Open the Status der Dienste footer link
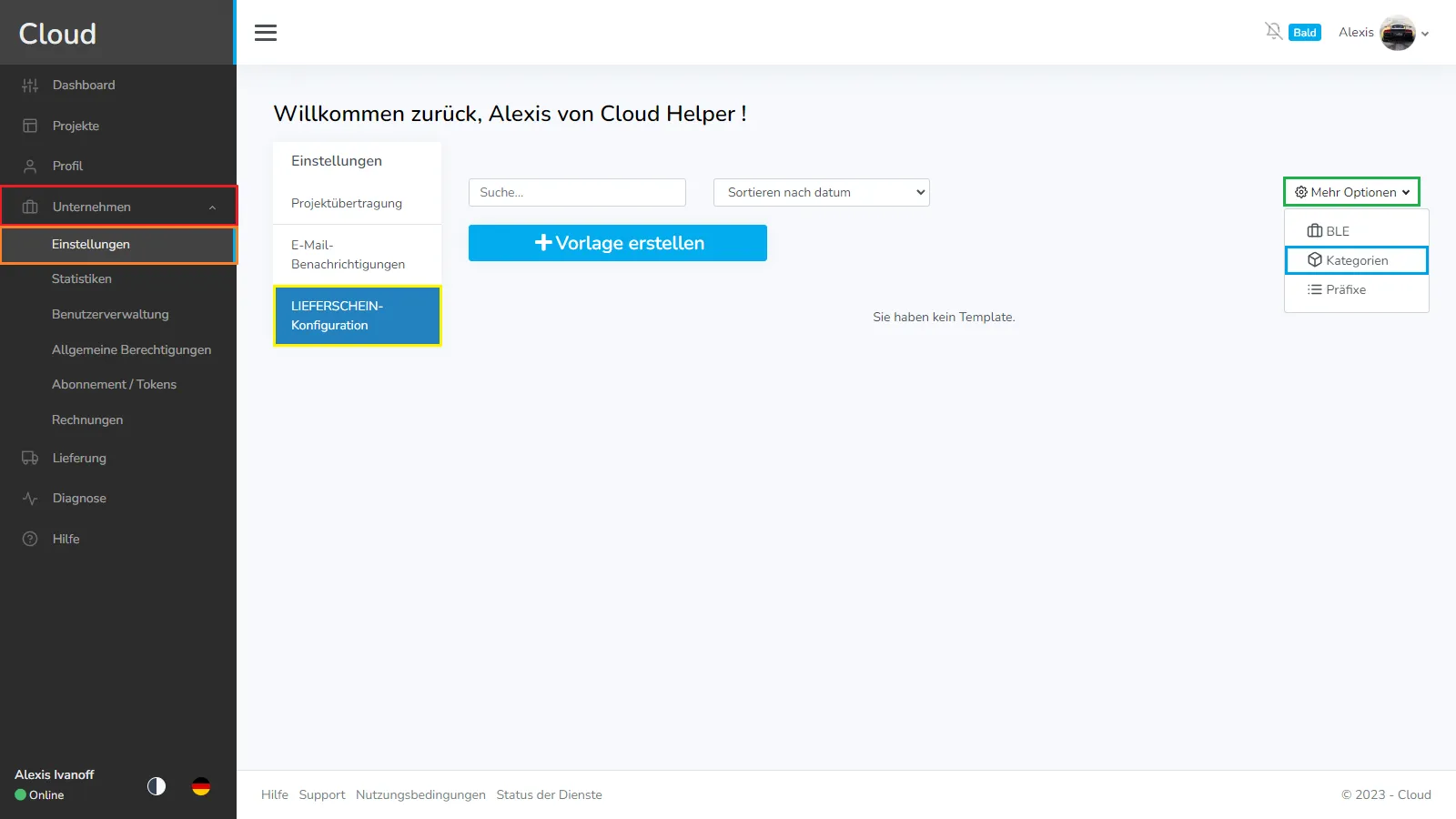This screenshot has height=819, width=1456. coord(549,794)
